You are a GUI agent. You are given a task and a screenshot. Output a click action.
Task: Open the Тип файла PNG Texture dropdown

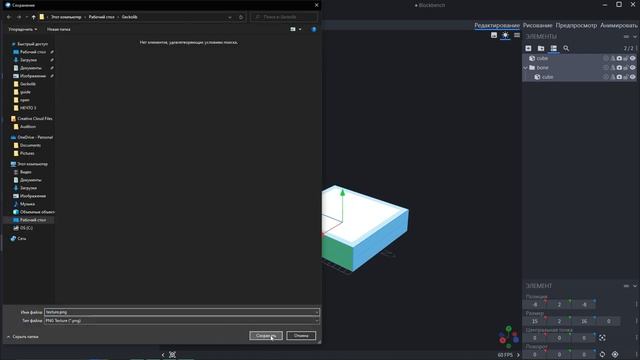(182, 321)
